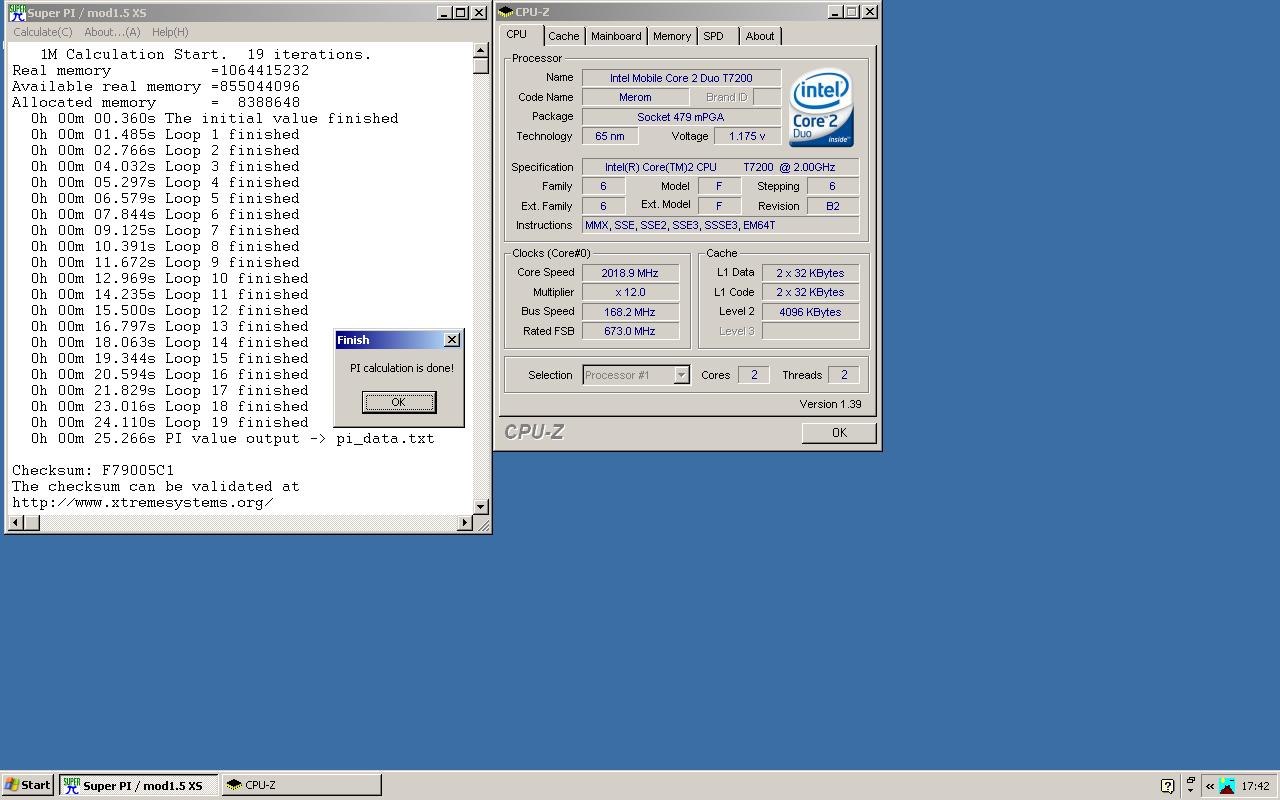Click the L1 Code value 2 x 32 KBytes
1280x800 pixels.
point(810,292)
